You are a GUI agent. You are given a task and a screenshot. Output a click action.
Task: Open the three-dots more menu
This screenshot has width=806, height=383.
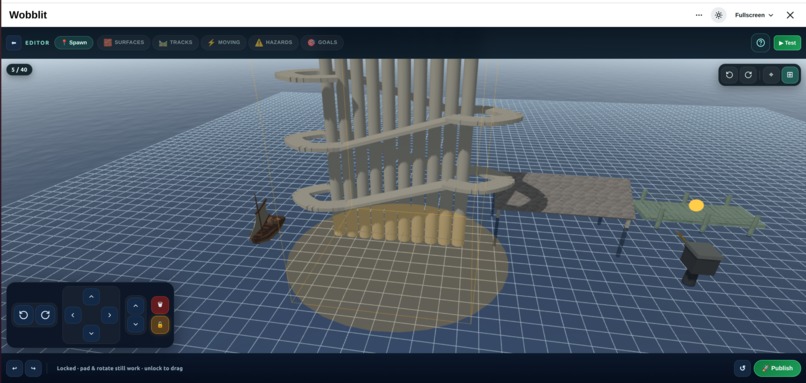(699, 15)
